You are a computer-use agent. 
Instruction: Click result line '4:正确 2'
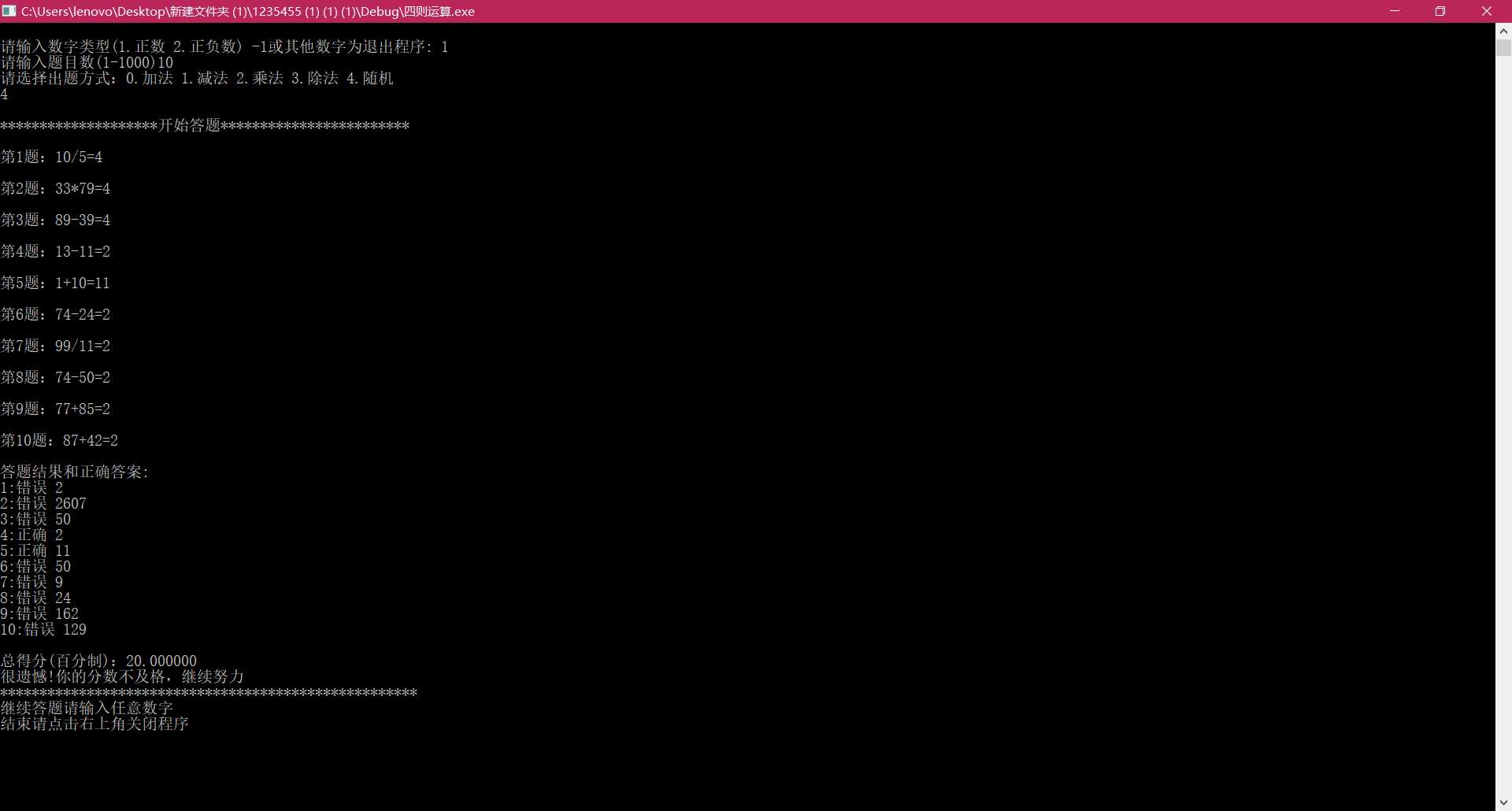point(31,535)
